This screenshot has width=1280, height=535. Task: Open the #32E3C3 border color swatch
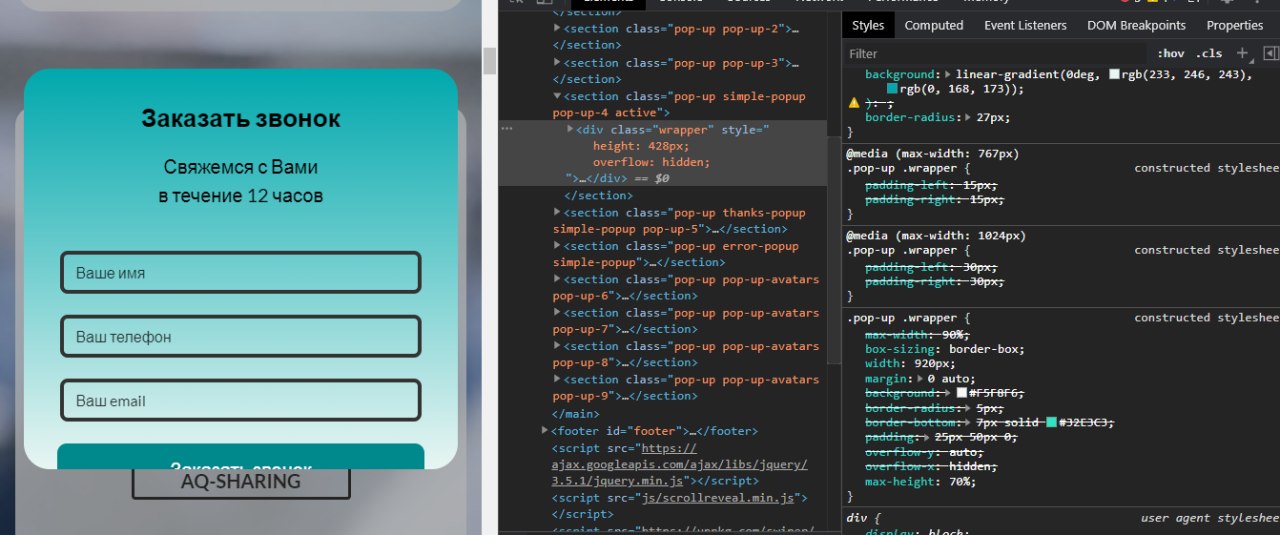[x=1052, y=422]
